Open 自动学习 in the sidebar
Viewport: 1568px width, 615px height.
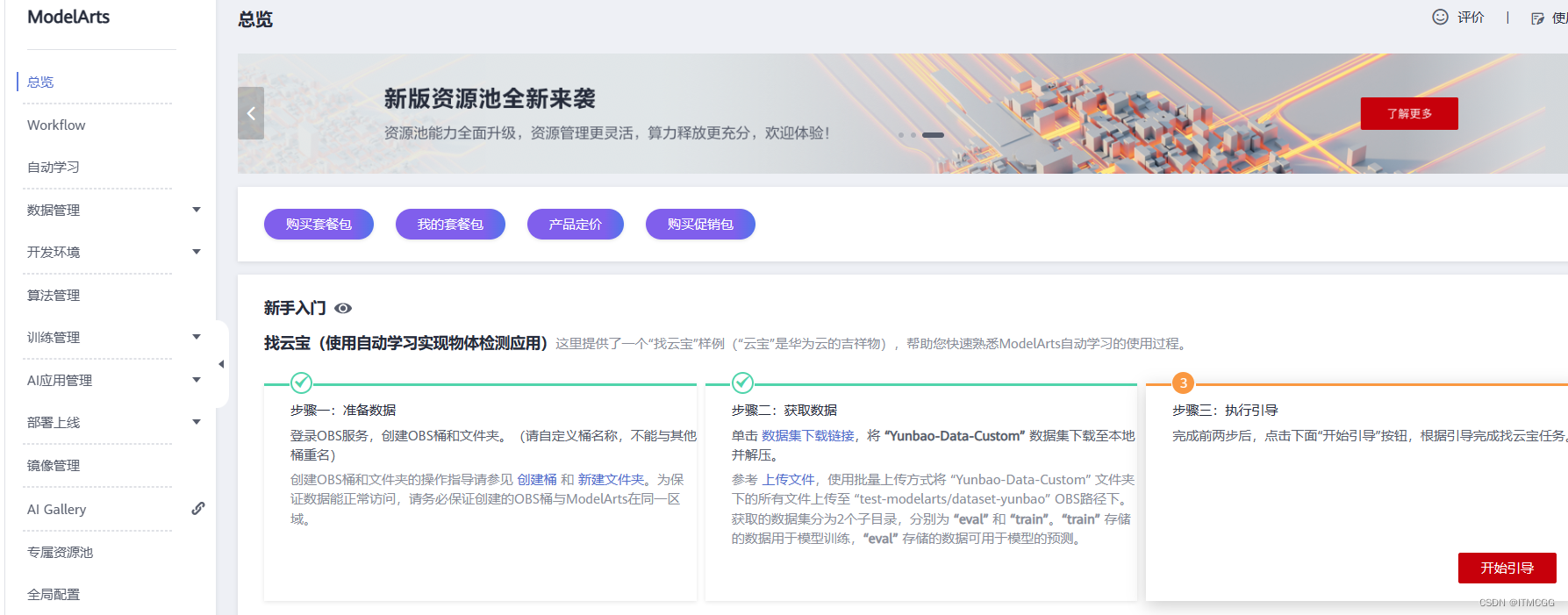tap(54, 167)
